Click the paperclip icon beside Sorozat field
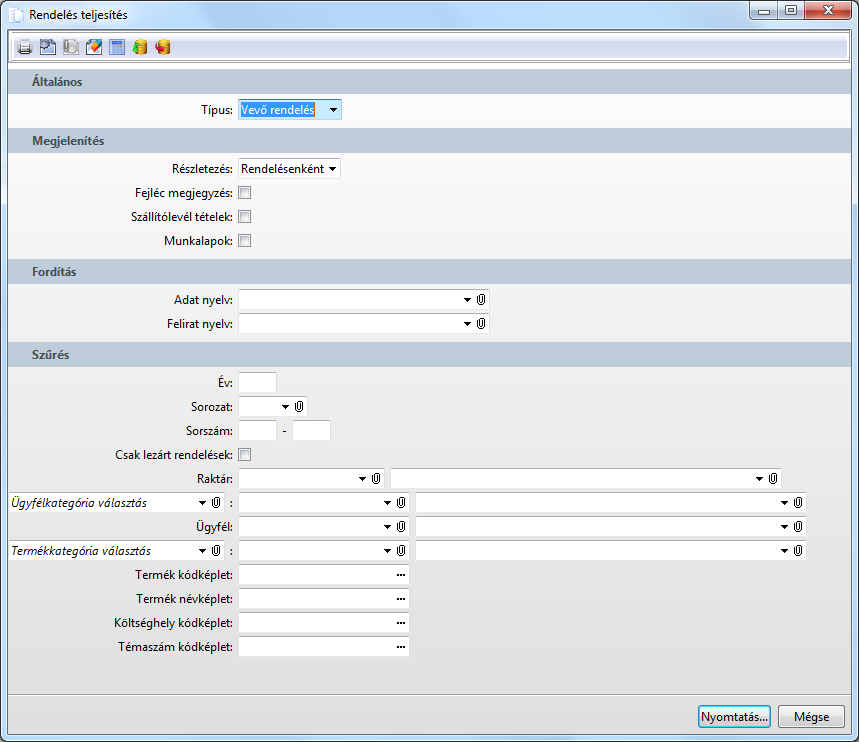 [299, 406]
